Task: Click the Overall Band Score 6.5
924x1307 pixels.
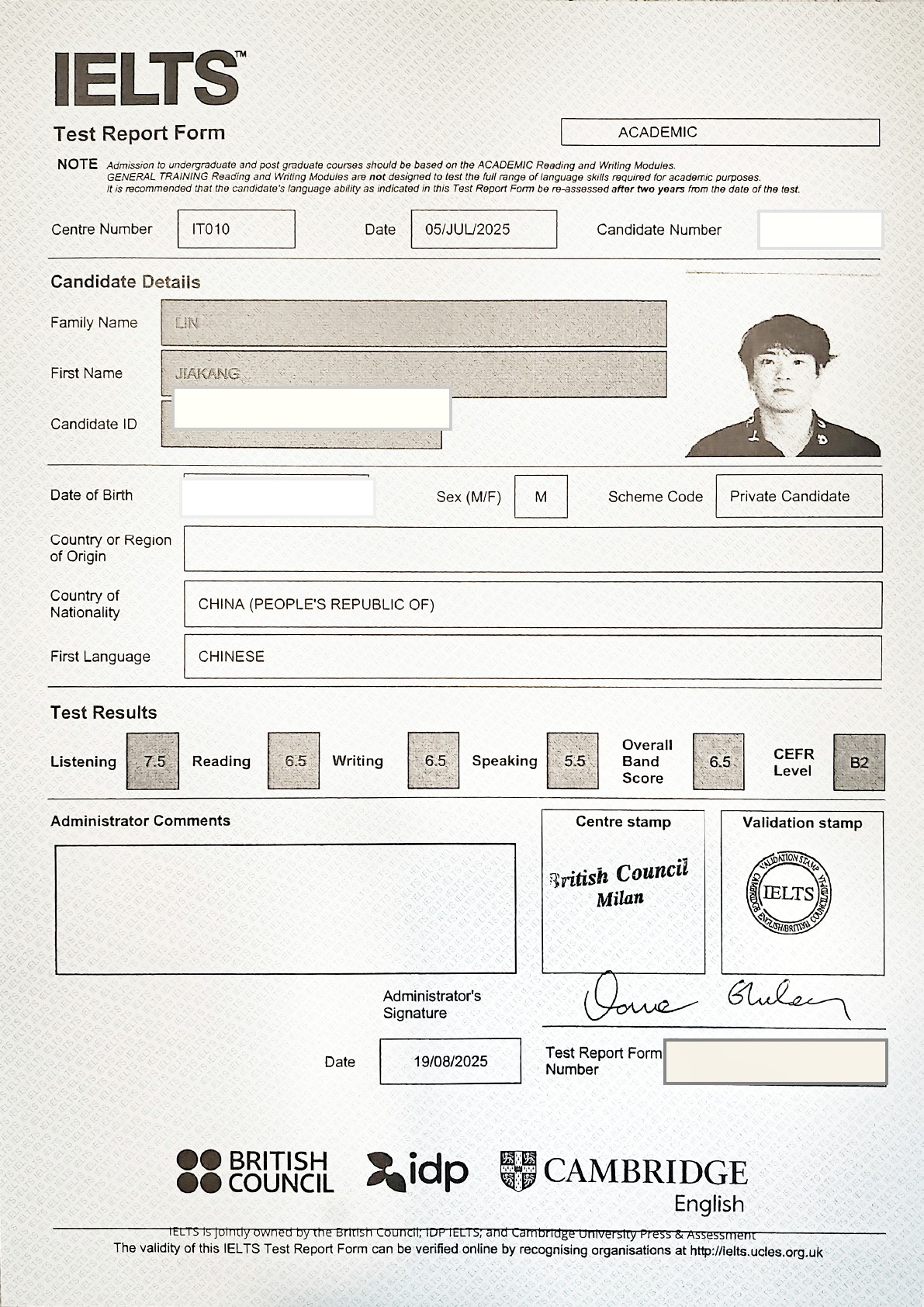Action: tap(718, 762)
